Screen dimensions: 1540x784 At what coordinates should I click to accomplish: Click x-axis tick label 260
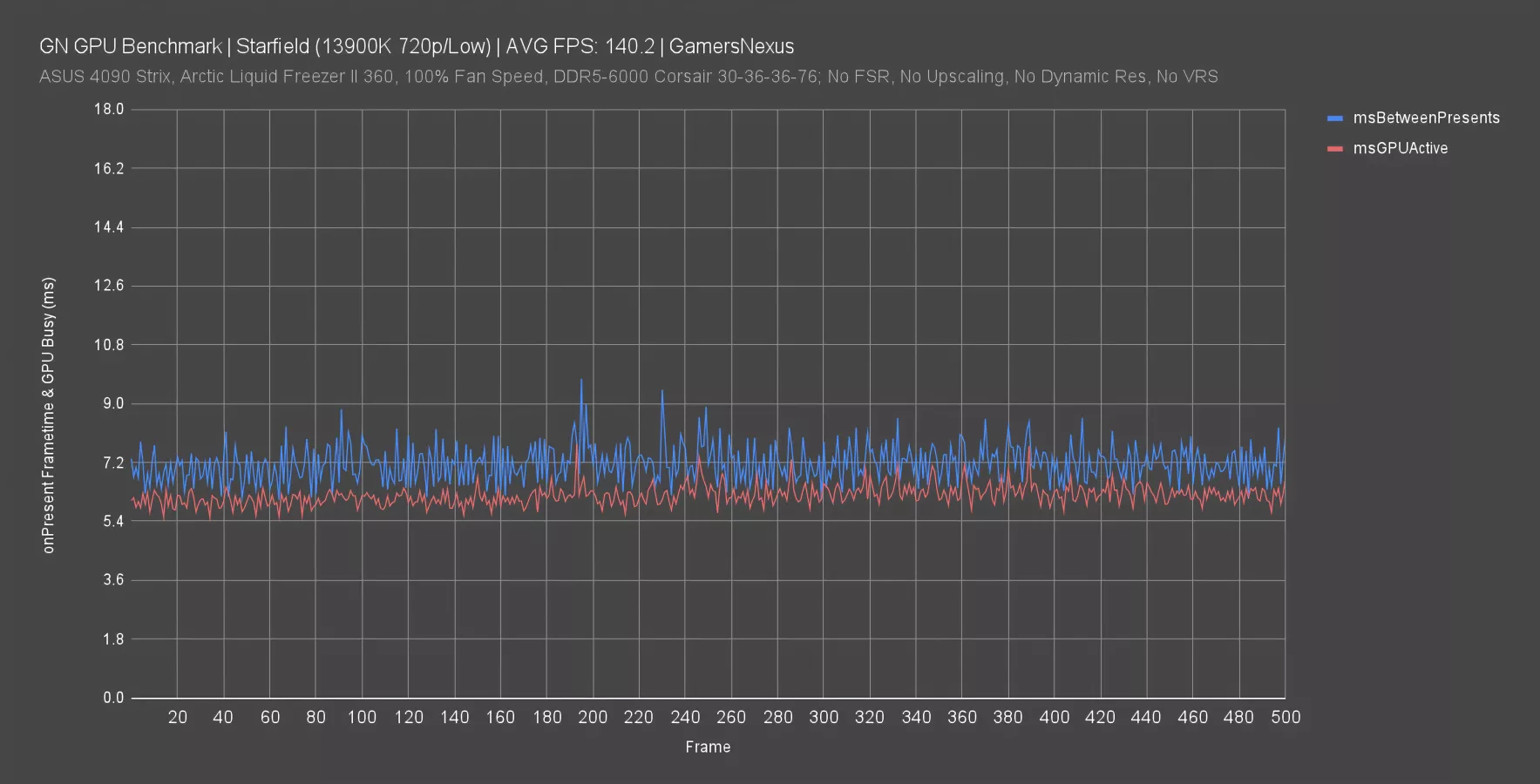[x=731, y=717]
